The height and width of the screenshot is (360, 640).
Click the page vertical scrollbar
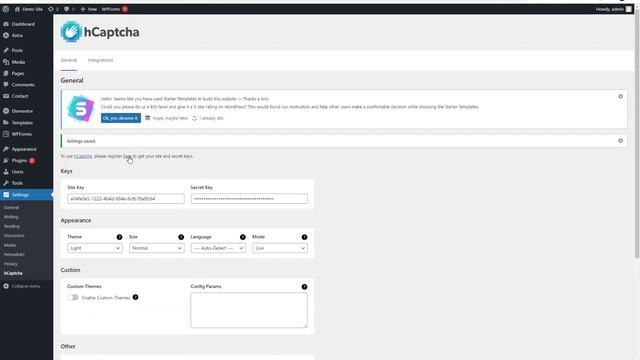click(637, 135)
